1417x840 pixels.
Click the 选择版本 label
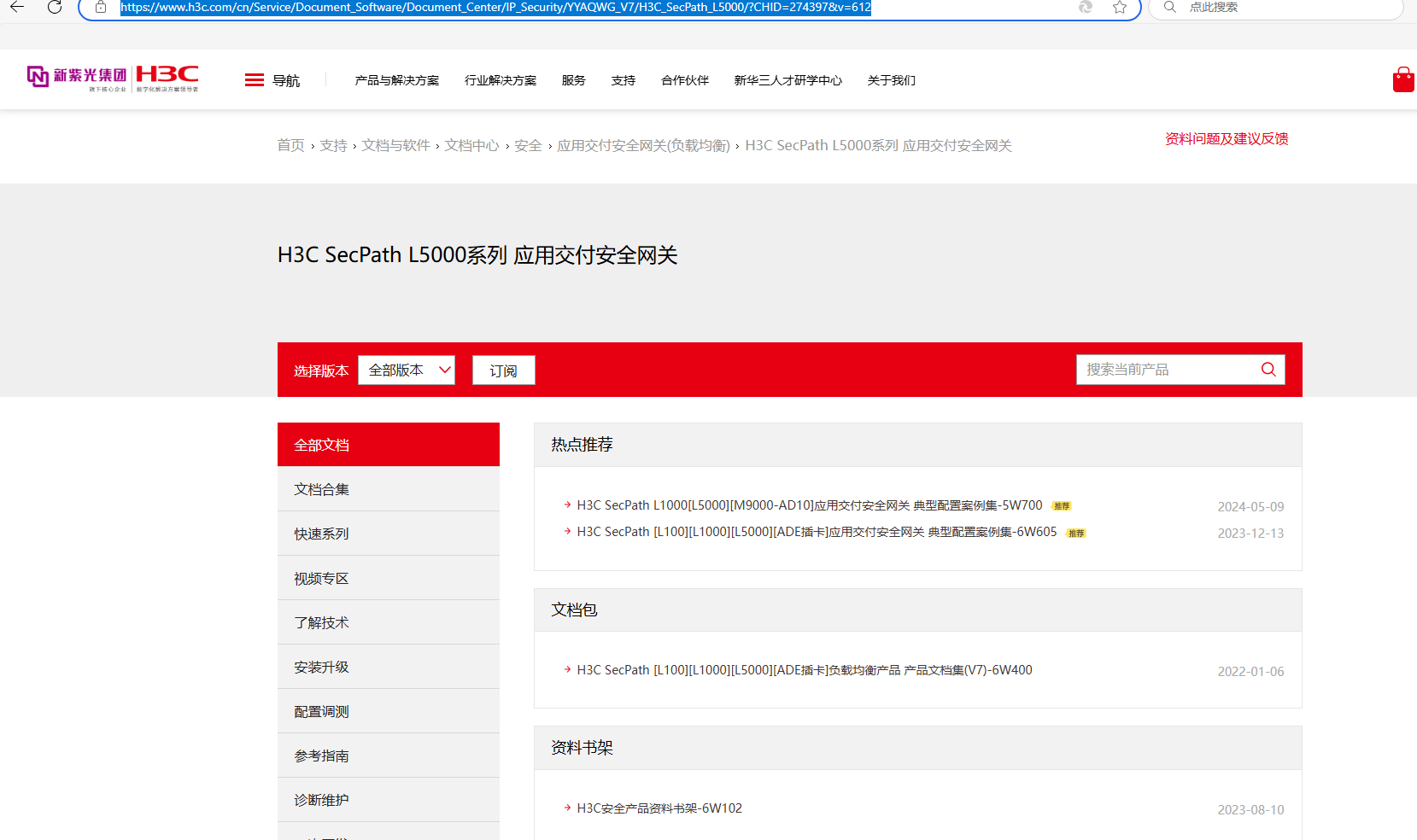tap(321, 370)
